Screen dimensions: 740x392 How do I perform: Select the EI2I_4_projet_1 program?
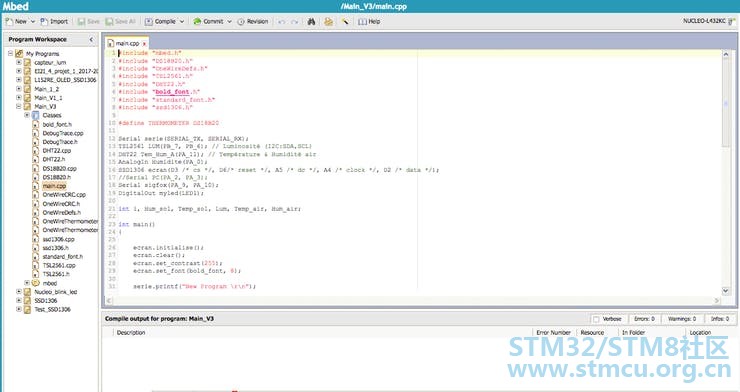point(66,71)
